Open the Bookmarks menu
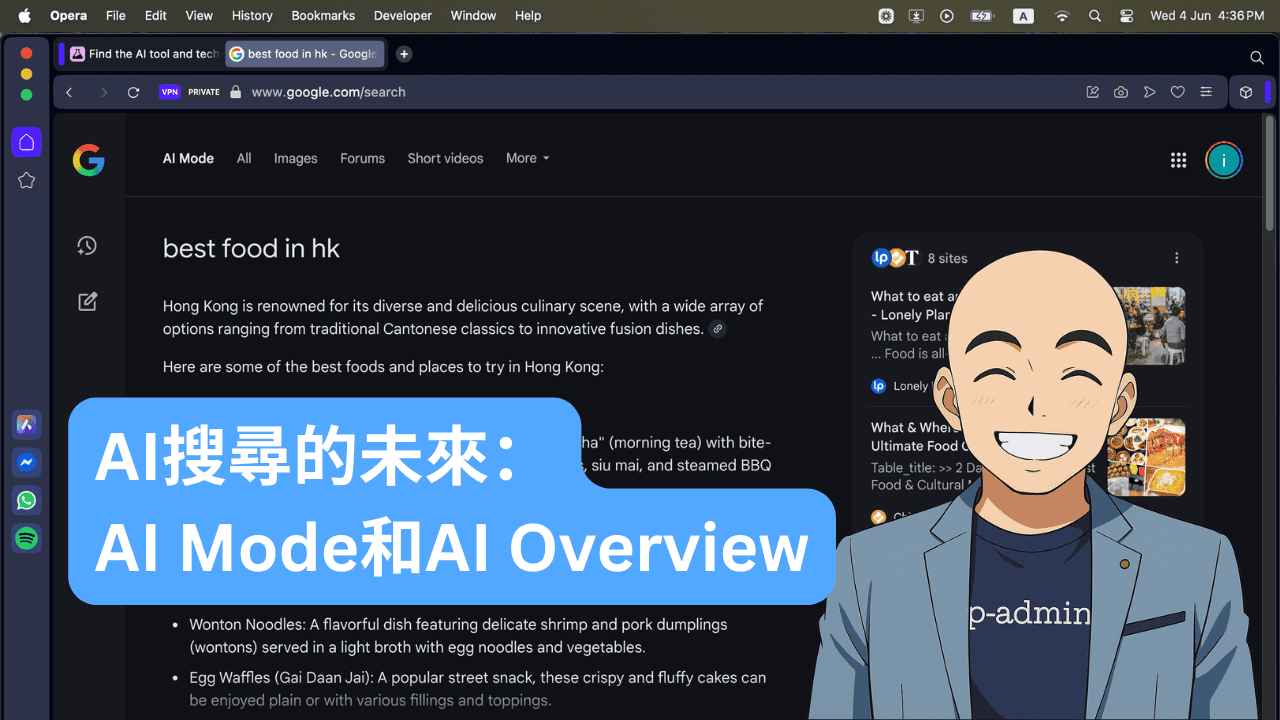 [322, 16]
